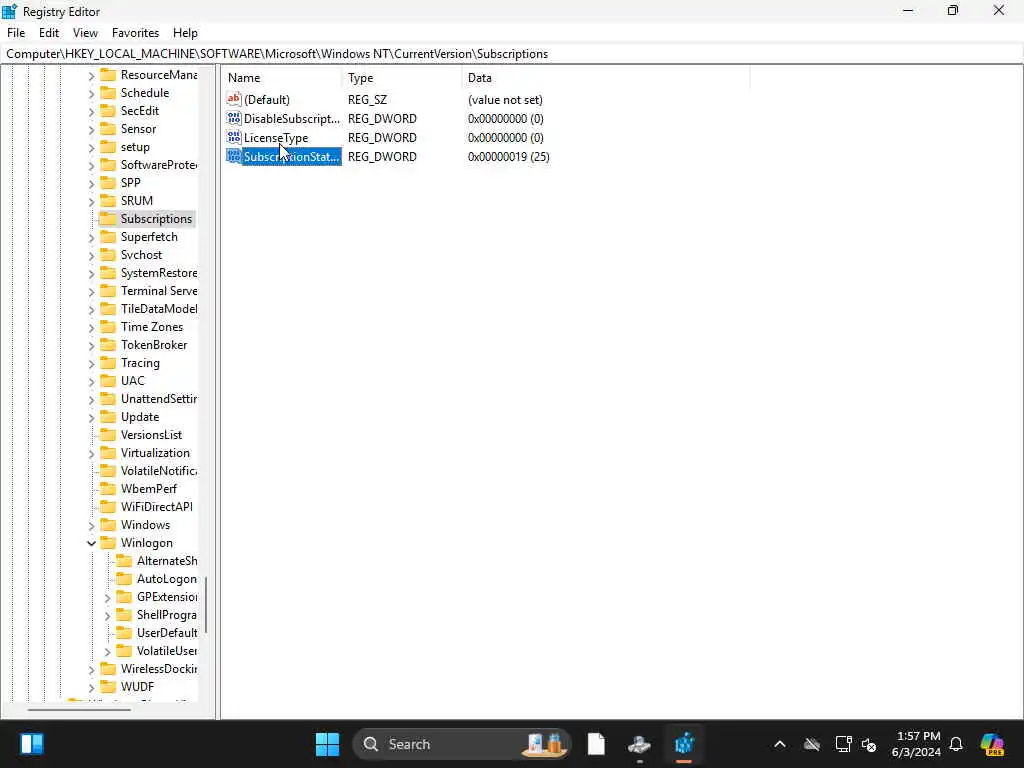Click the LicenseType DWORD icon
Viewport: 1024px width, 768px height.
(234, 137)
